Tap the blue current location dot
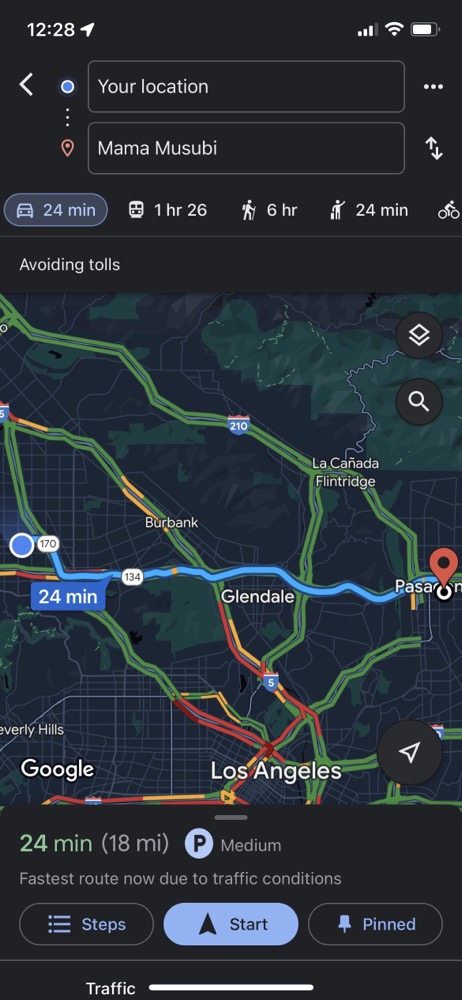The width and height of the screenshot is (462, 1000). pos(22,545)
